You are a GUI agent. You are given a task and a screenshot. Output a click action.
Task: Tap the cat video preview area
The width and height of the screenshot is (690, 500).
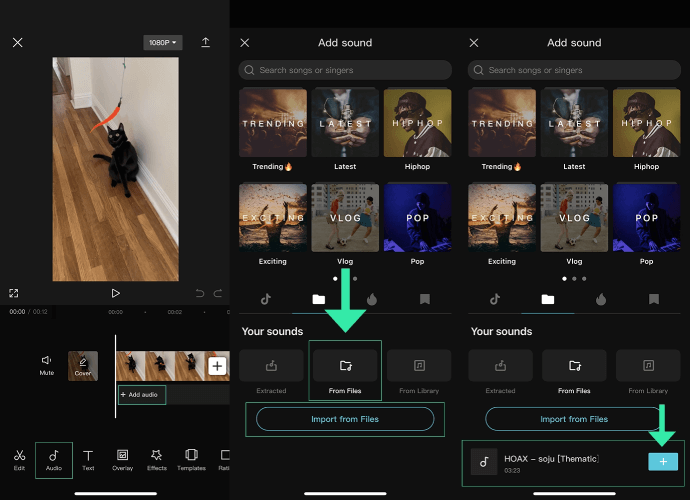click(115, 169)
